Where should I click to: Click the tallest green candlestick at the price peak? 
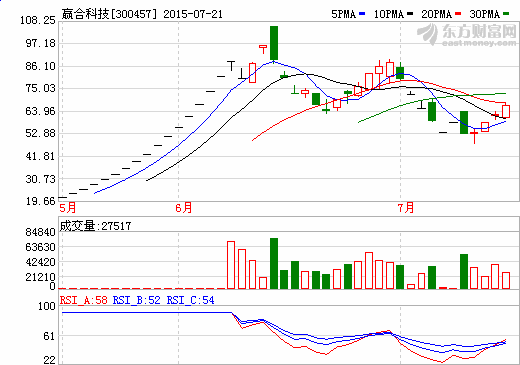click(x=274, y=43)
